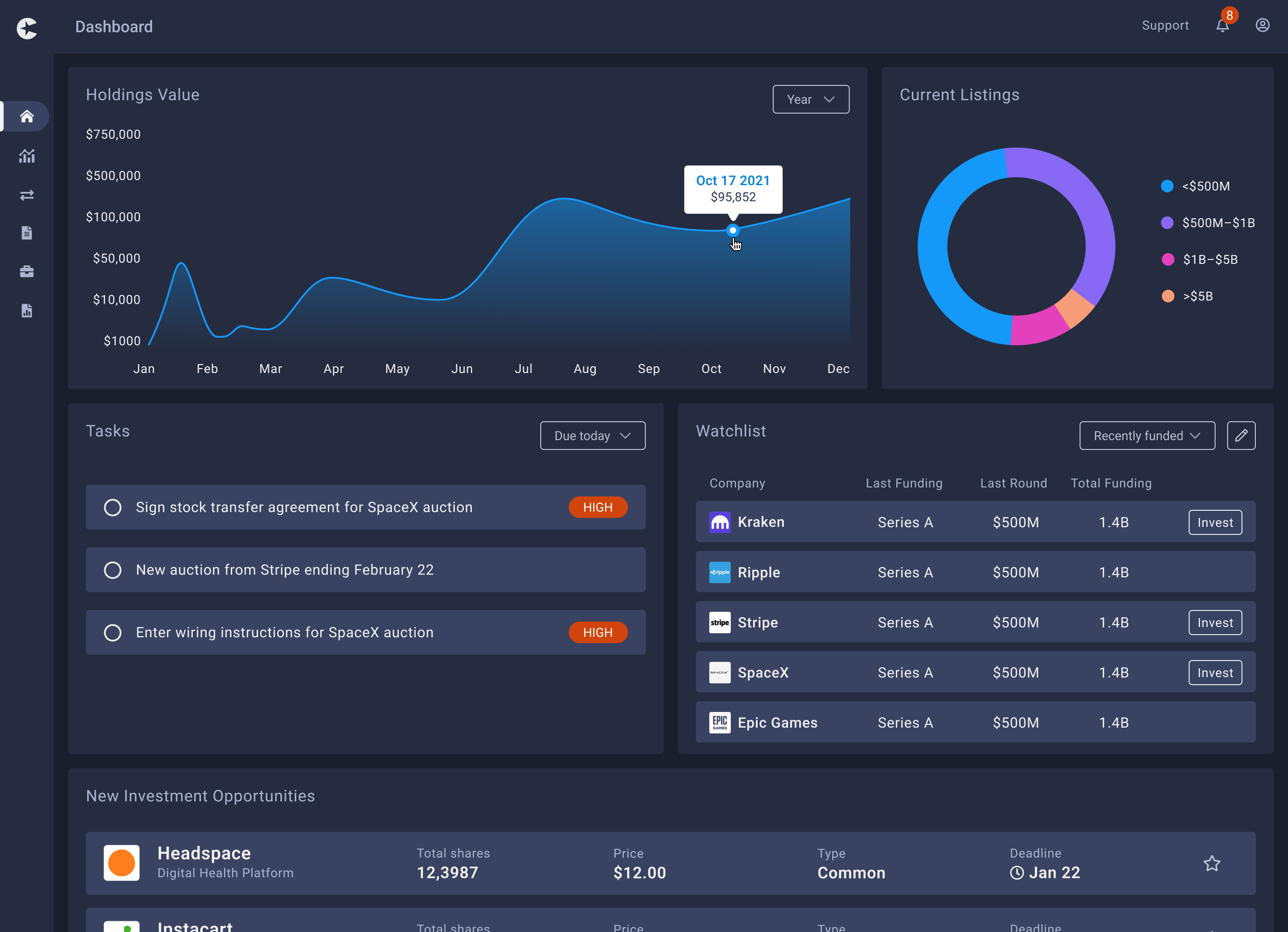Click the Jan 22 deadline text
Screen dimensions: 1288x932
(1055, 873)
